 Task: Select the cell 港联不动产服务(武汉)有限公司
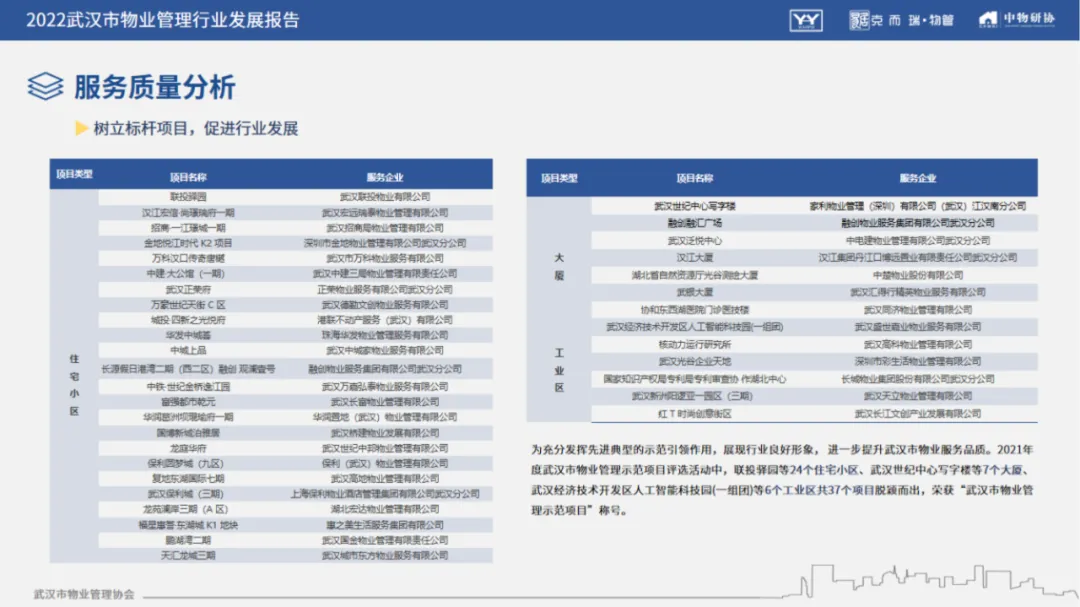384,320
